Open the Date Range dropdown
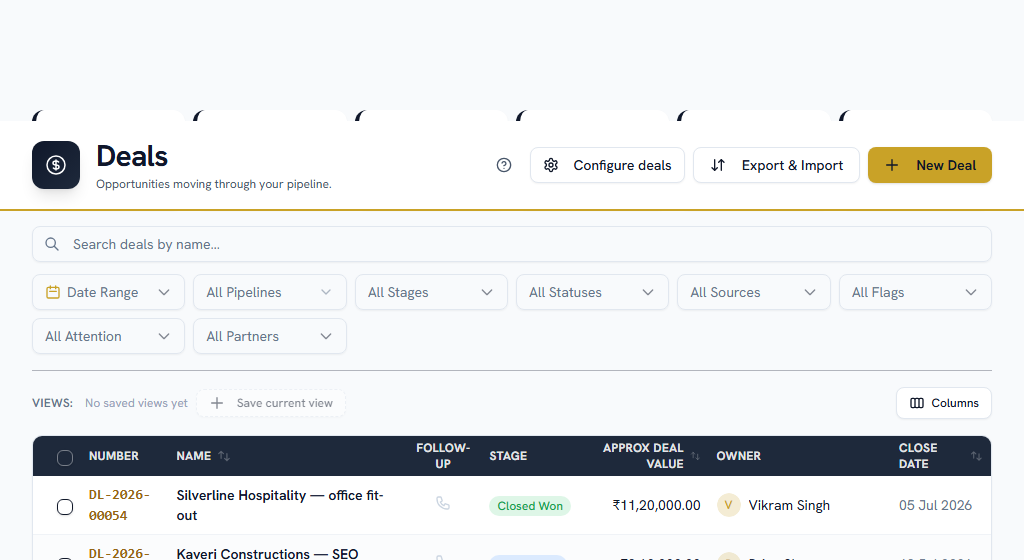 pyautogui.click(x=108, y=292)
